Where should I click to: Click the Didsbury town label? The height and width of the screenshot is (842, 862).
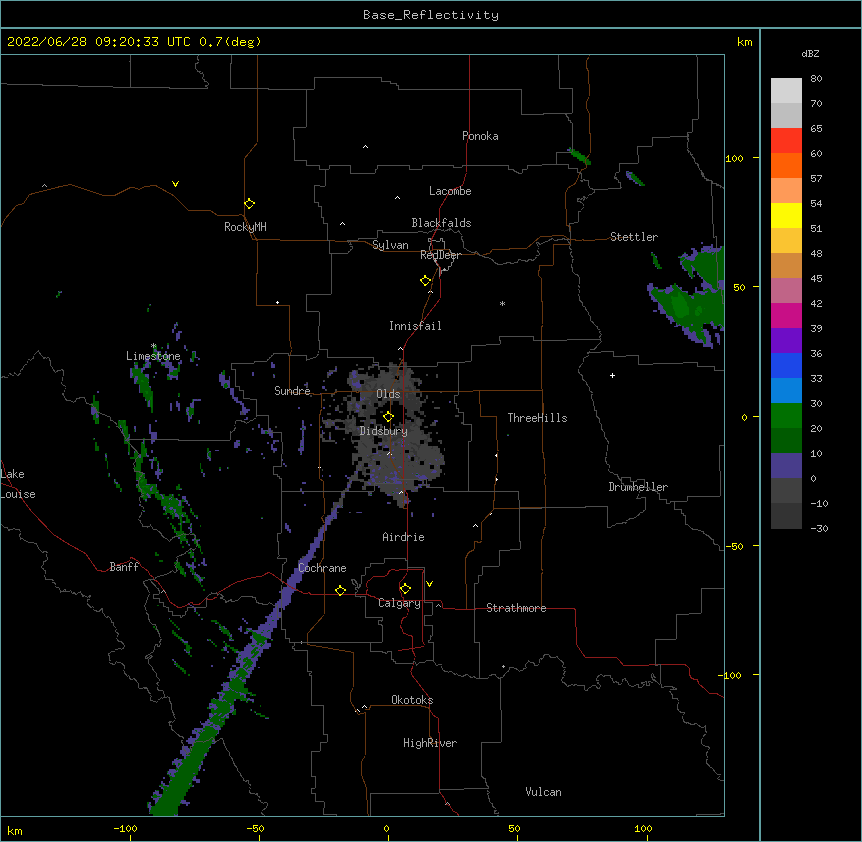click(x=384, y=431)
